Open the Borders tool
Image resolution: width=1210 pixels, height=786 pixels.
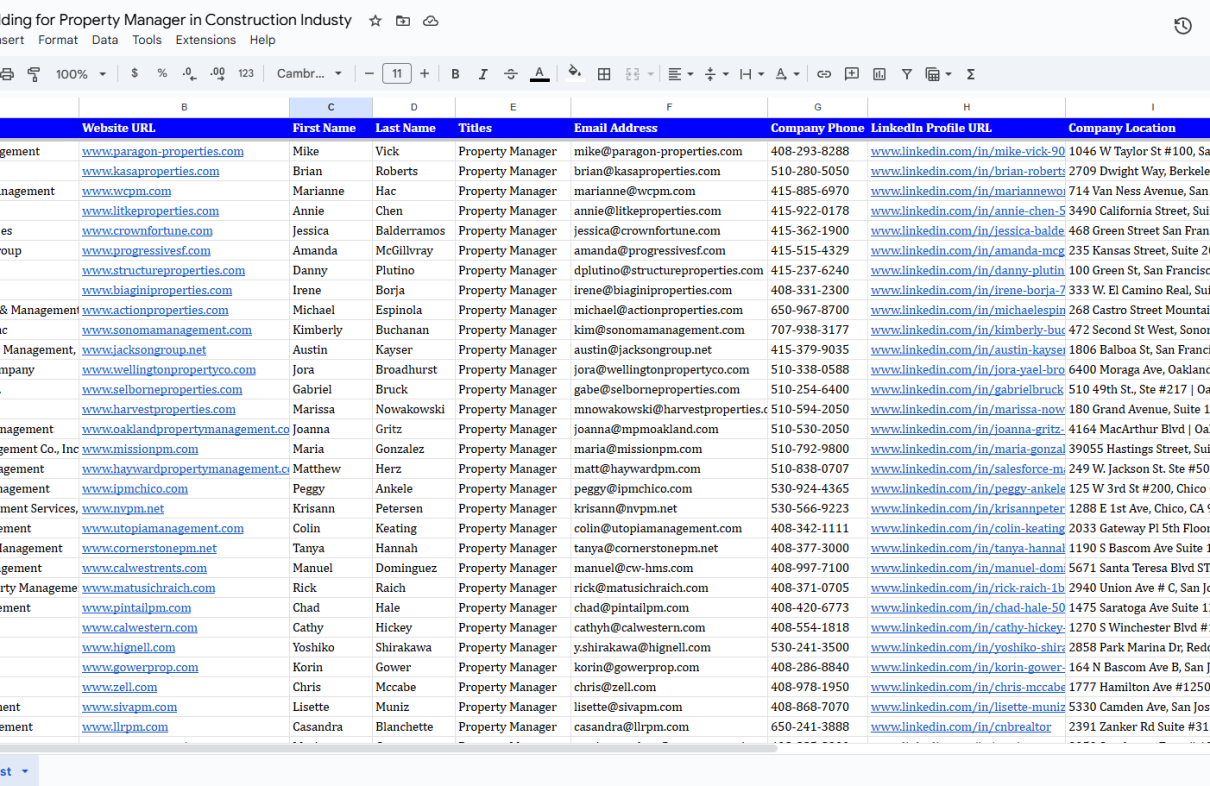[604, 74]
